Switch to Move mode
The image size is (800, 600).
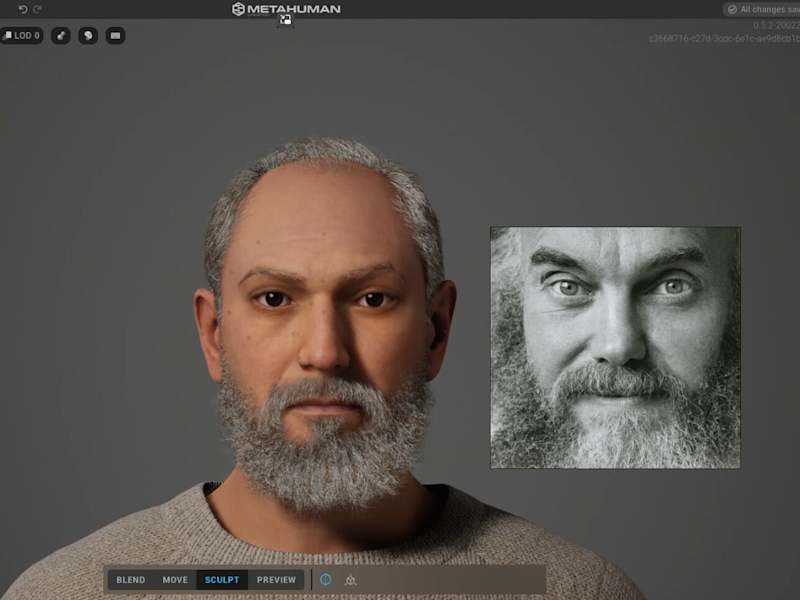pyautogui.click(x=175, y=580)
